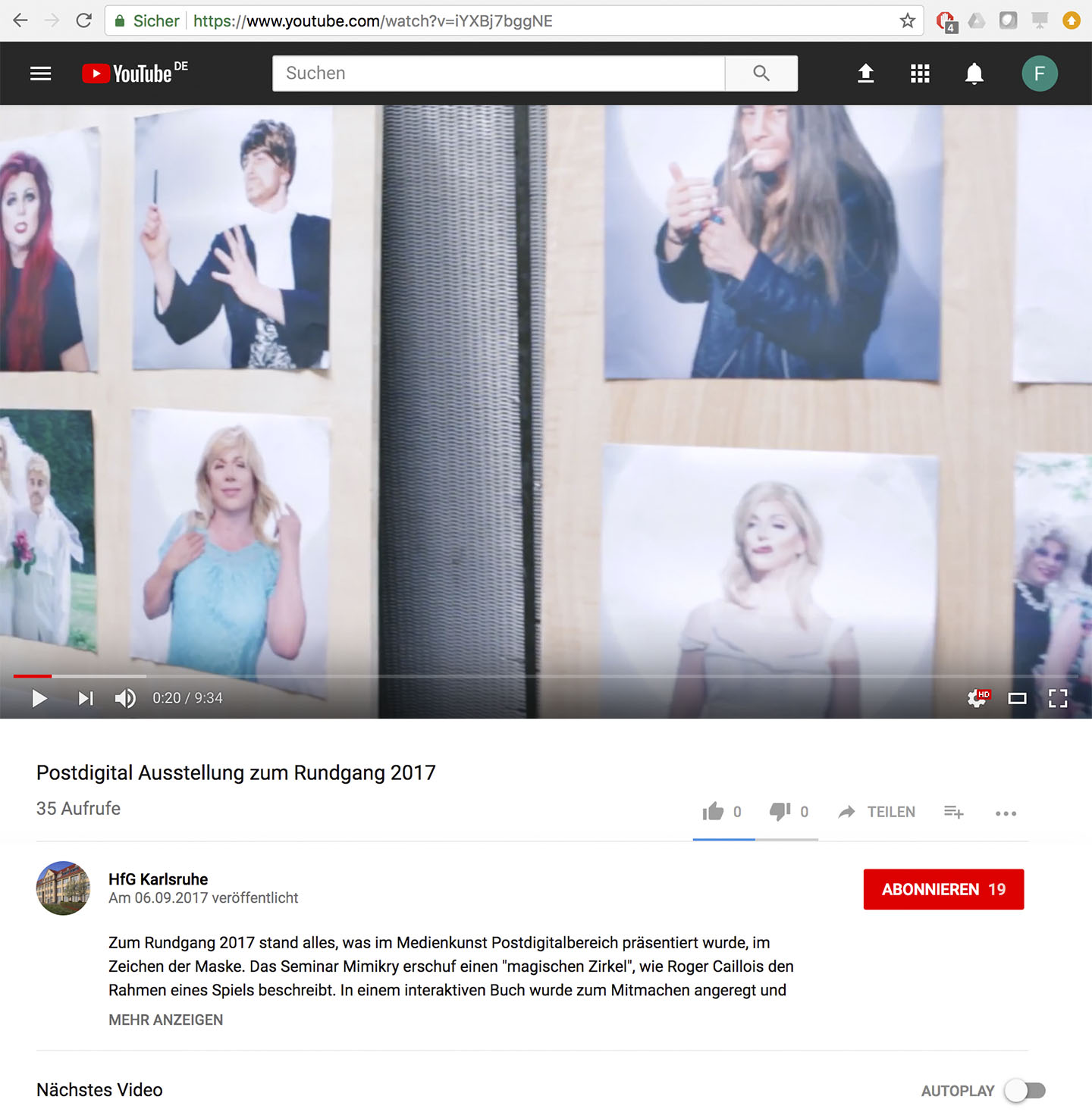
Task: Switch to theater mode
Action: tap(1017, 698)
